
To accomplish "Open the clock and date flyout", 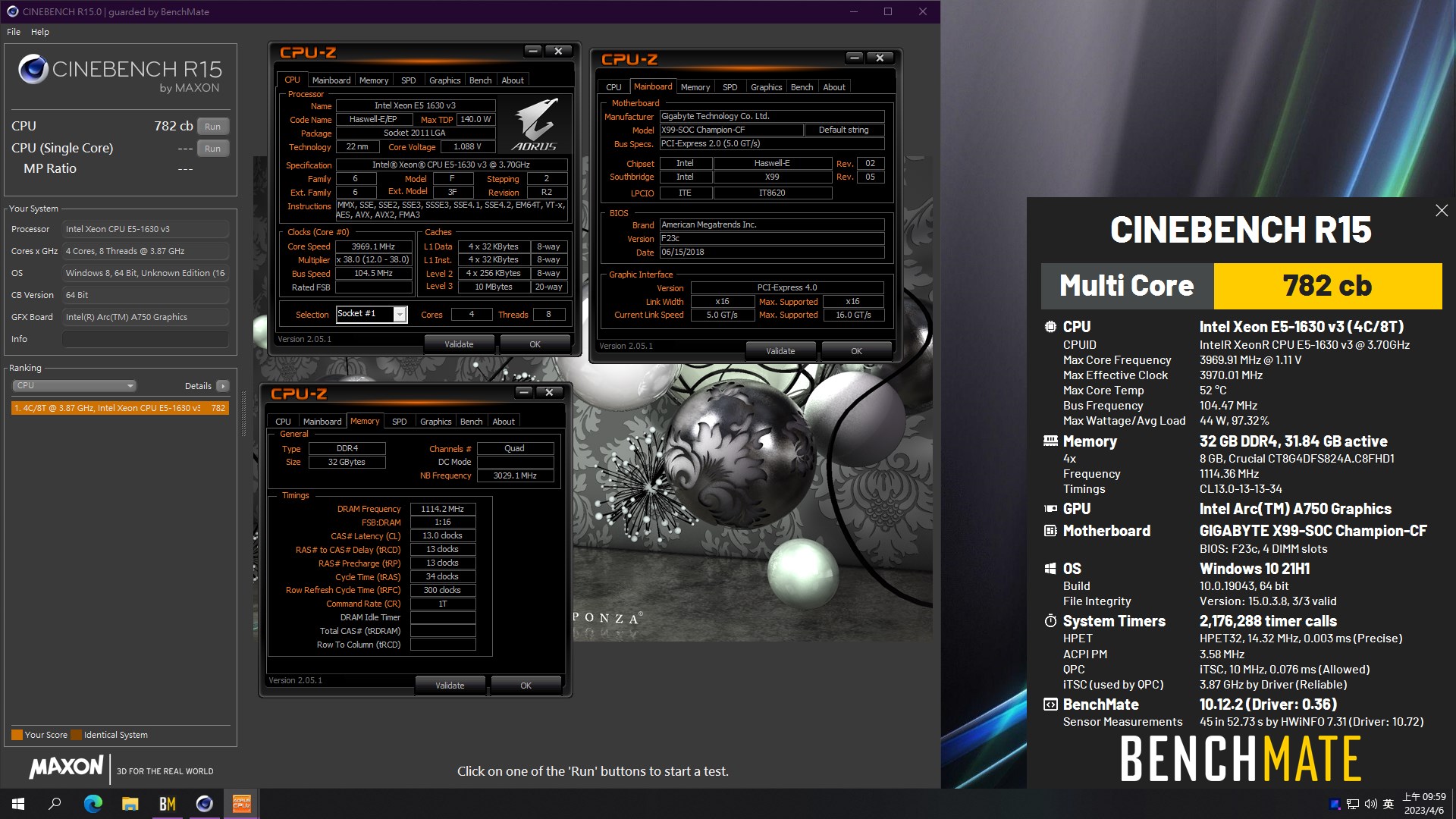I will click(x=1424, y=804).
